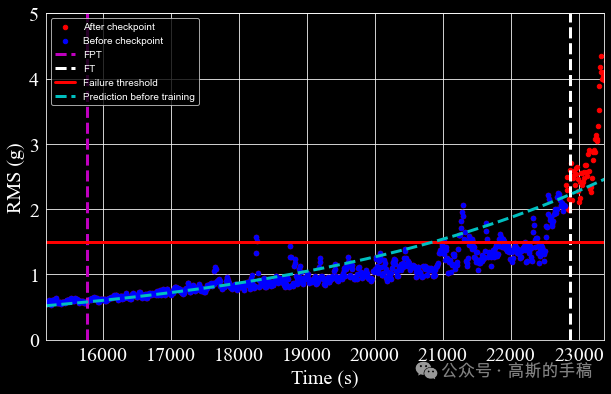611x394 pixels.
Task: Click the red dot legend marker
Action: [65, 27]
